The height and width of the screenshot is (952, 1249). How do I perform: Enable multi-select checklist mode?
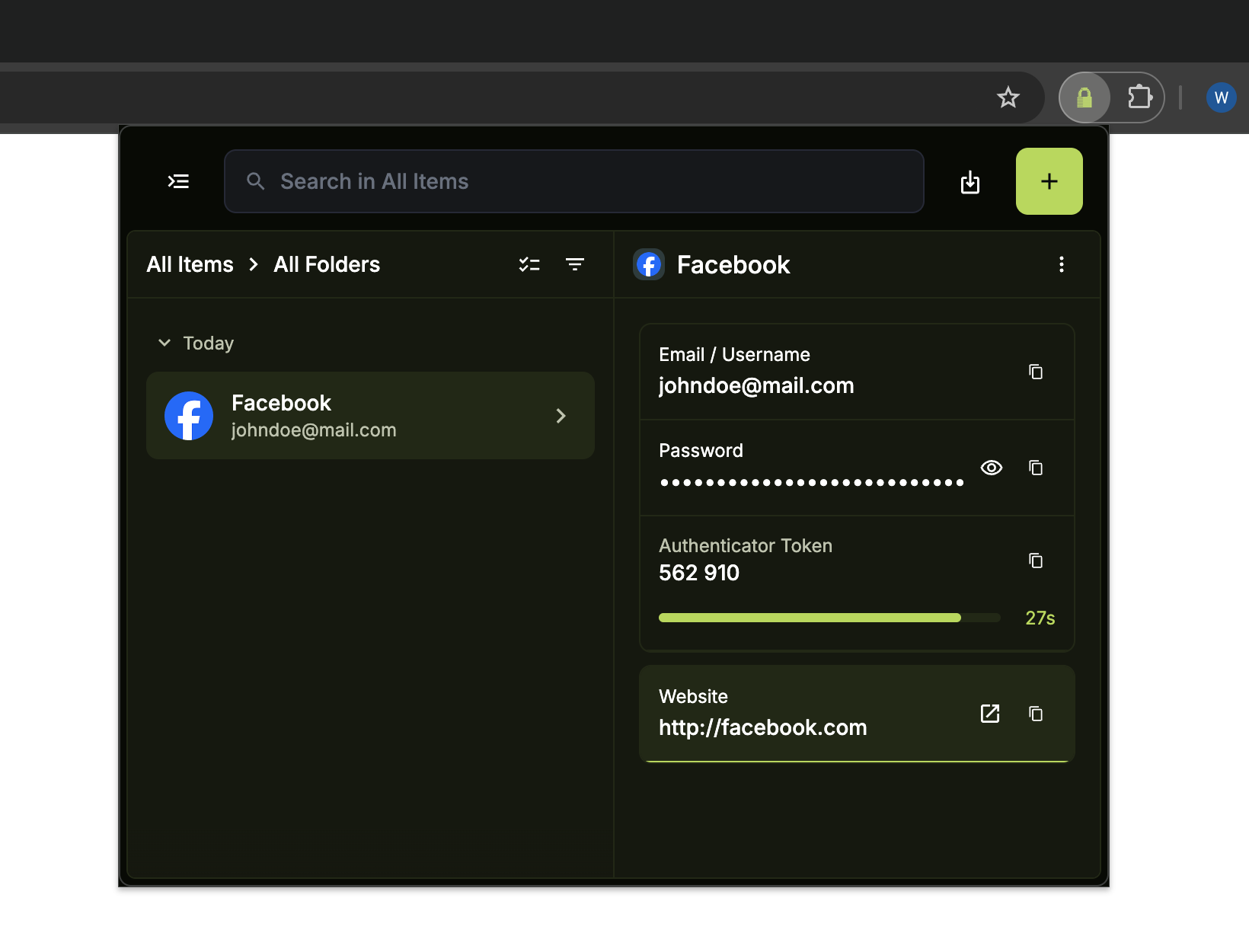point(529,264)
